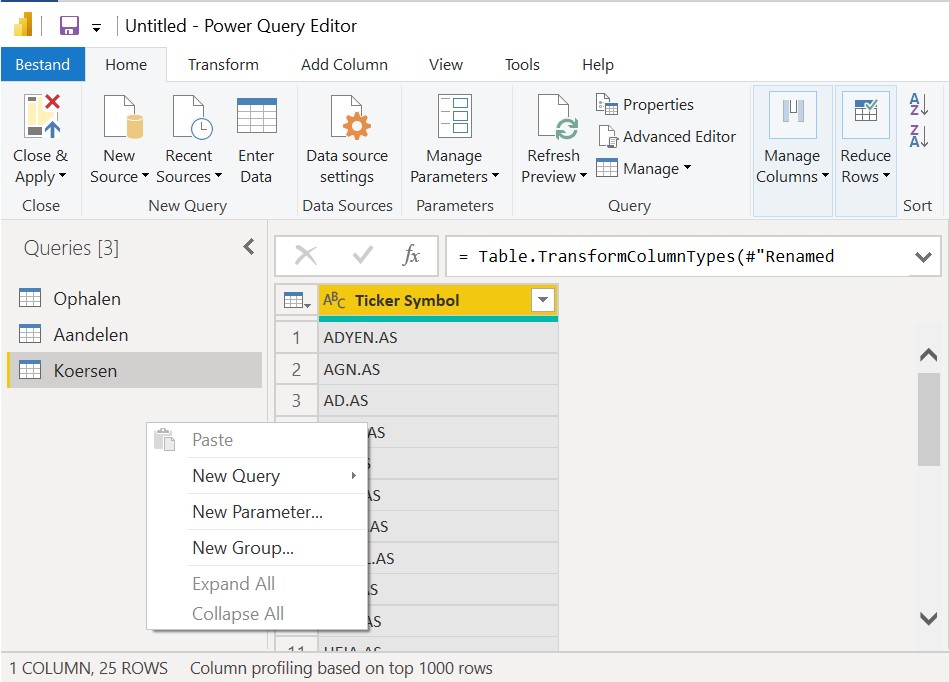The image size is (949, 682).
Task: Click the Enter Data table icon
Action: coord(256,117)
